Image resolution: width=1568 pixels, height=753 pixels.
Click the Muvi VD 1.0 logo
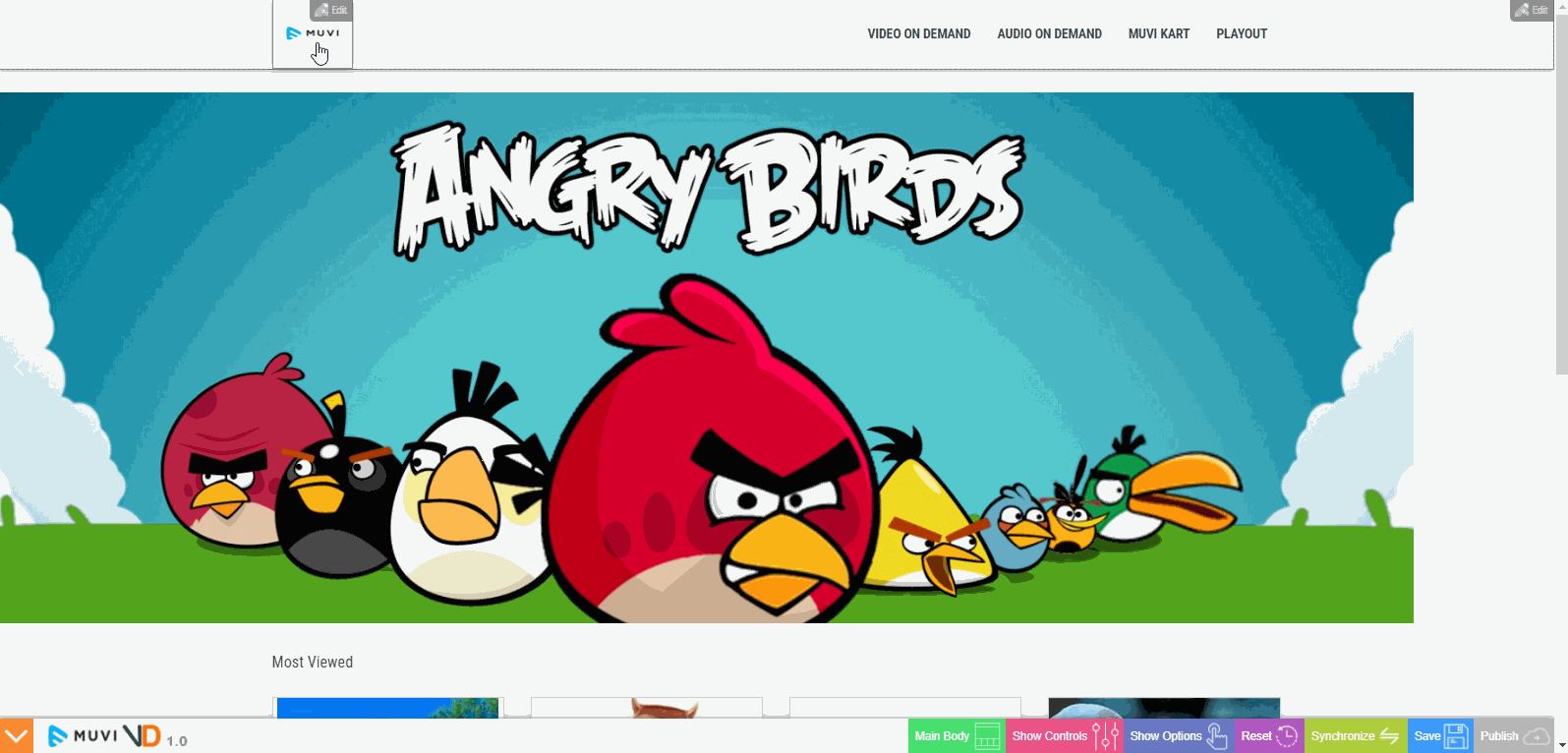[117, 736]
